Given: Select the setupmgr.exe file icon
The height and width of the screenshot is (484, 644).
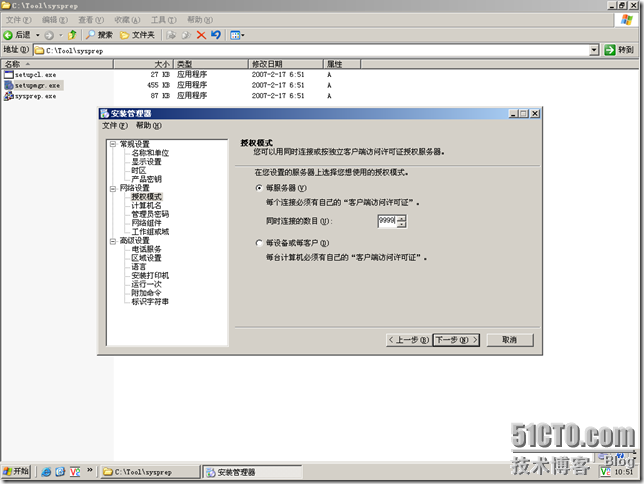Looking at the screenshot, I should pos(9,85).
